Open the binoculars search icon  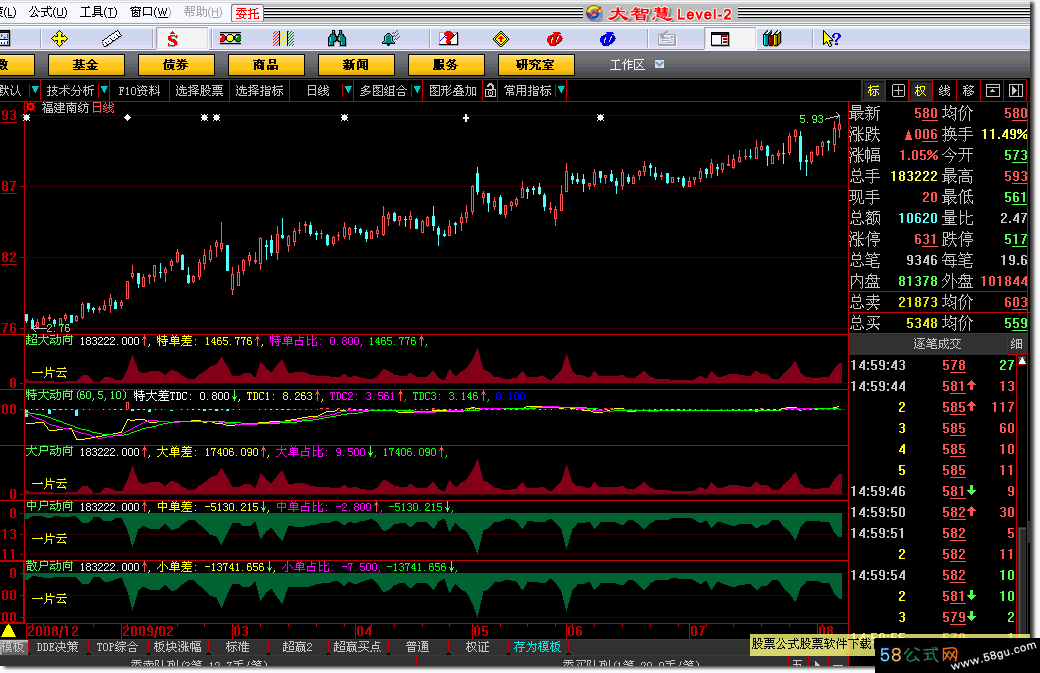coord(337,39)
